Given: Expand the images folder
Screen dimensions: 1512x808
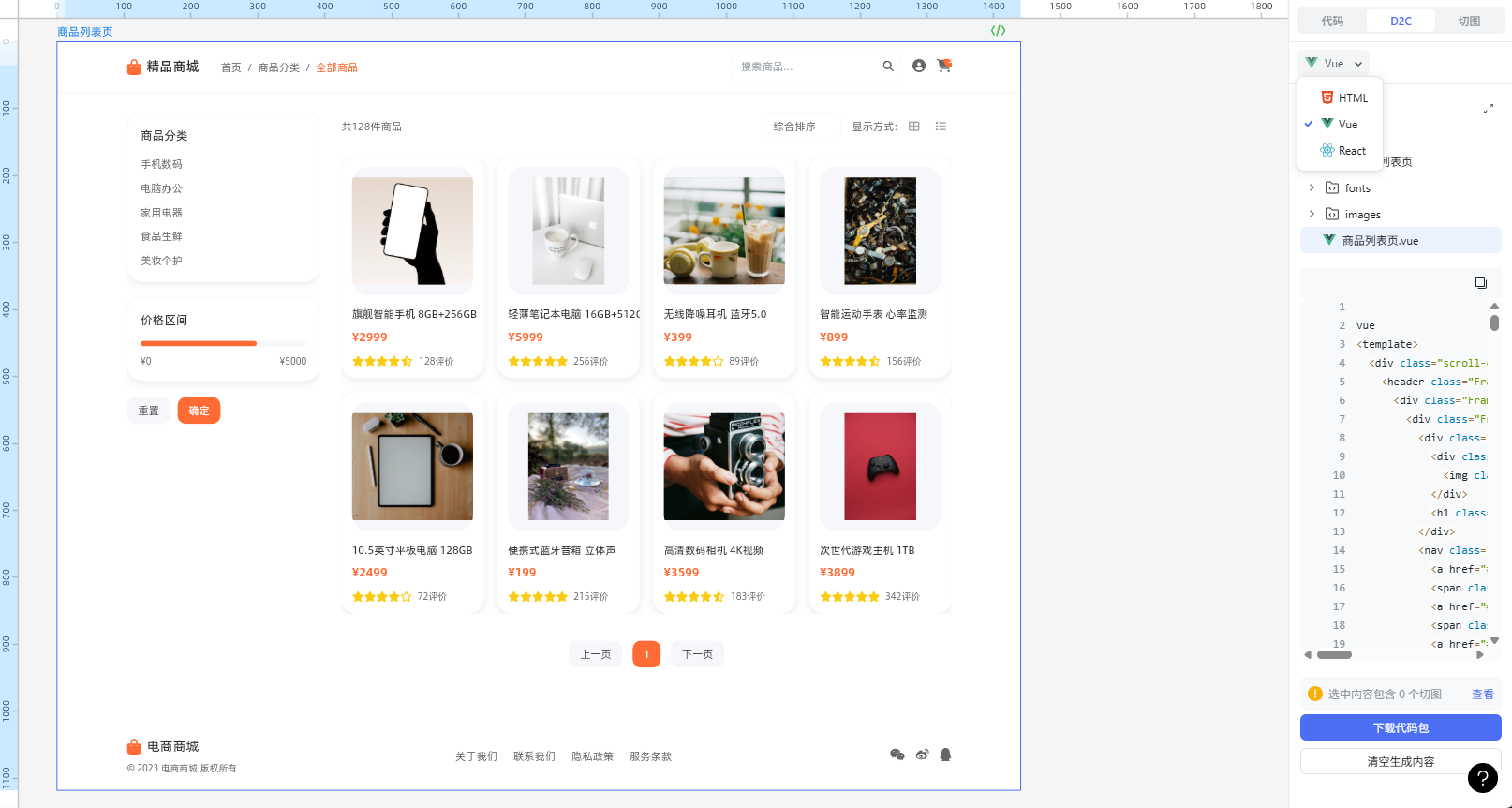Looking at the screenshot, I should (x=1312, y=215).
